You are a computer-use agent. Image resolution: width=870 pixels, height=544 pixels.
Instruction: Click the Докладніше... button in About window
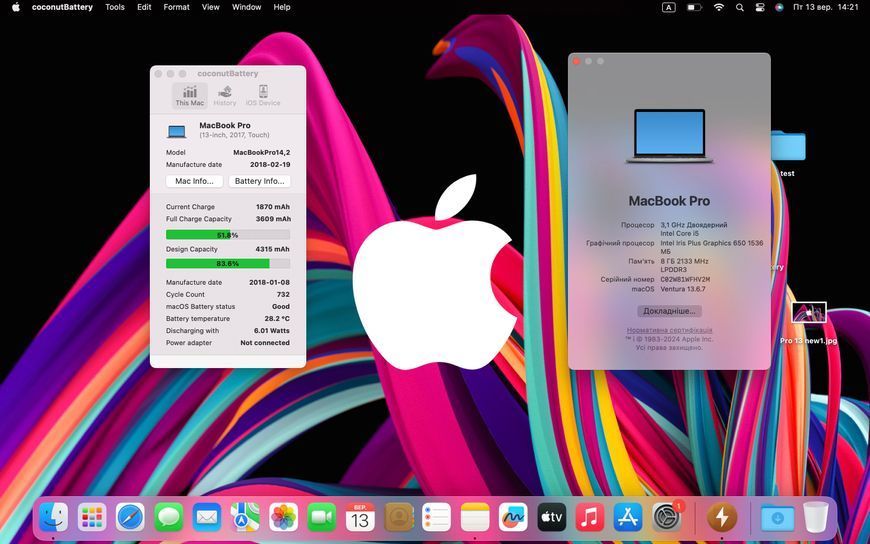click(669, 311)
